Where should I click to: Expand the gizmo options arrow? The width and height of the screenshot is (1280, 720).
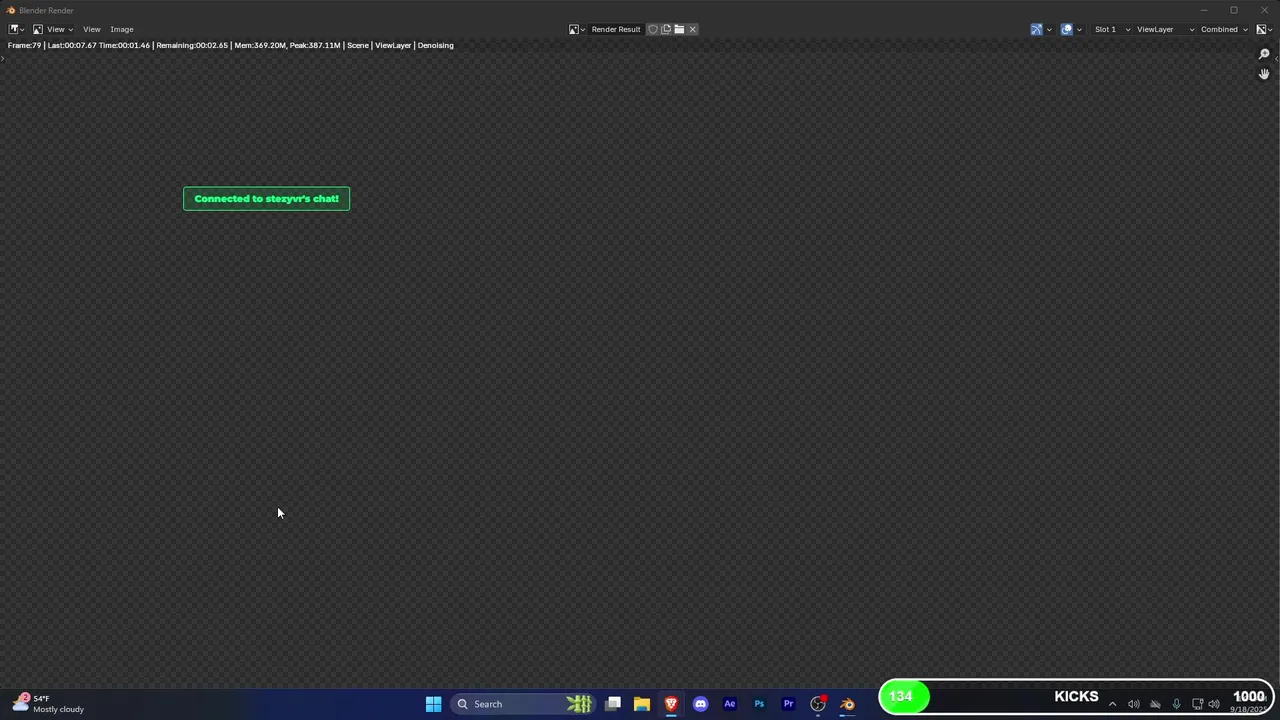pyautogui.click(x=1048, y=29)
